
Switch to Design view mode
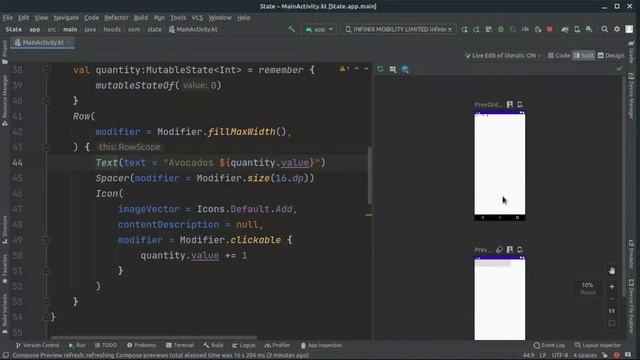[x=611, y=56]
